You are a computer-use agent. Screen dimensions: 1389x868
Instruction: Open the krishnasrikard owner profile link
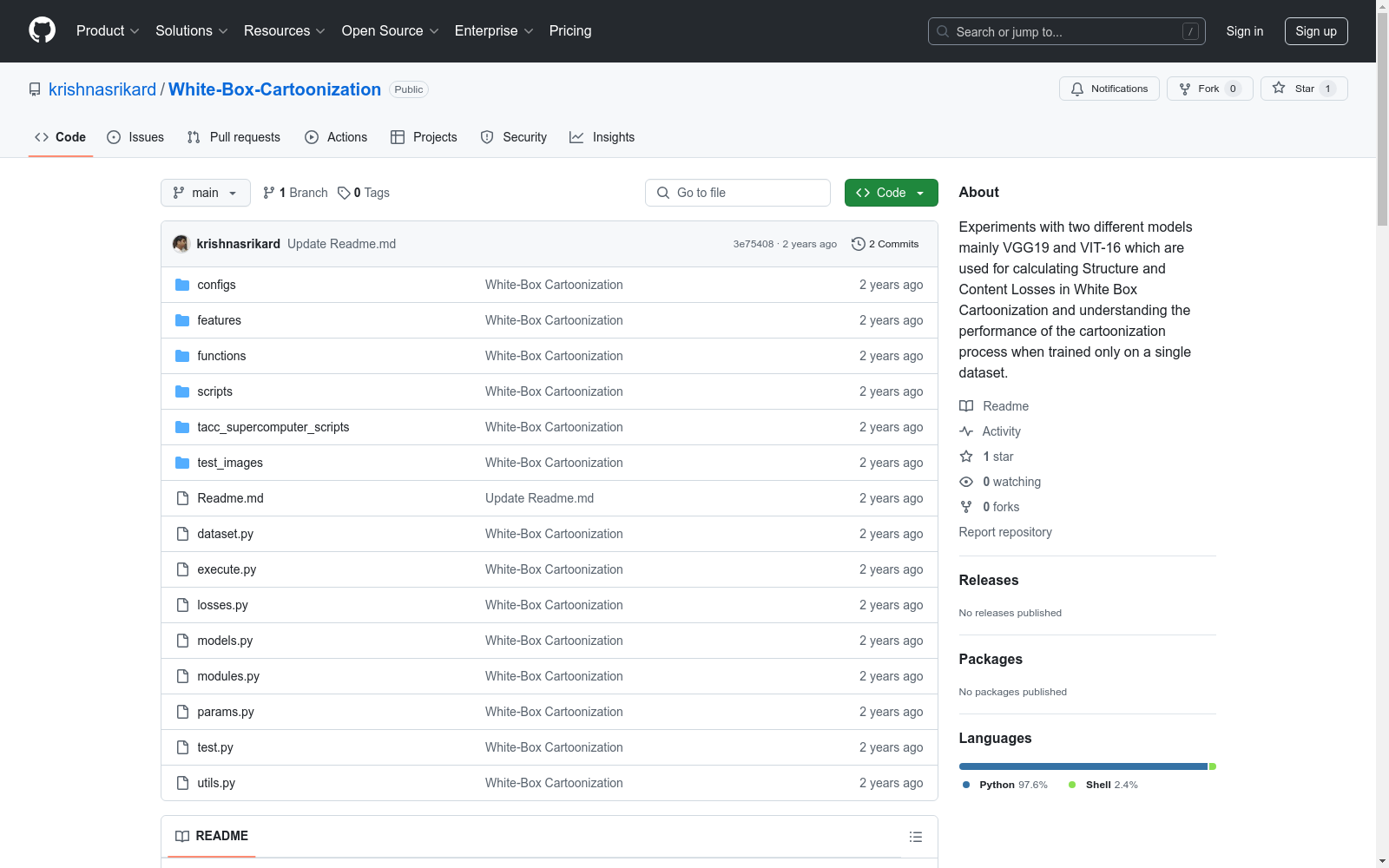[x=102, y=89]
